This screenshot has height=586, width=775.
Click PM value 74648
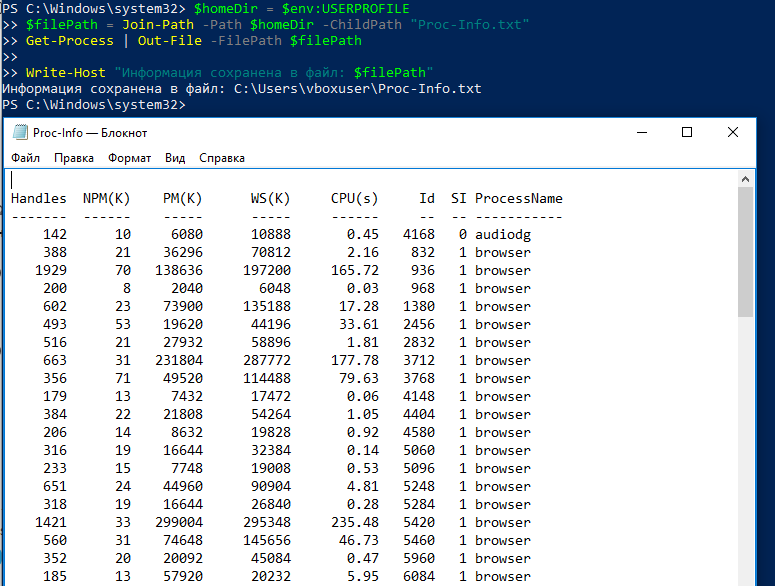182,541
